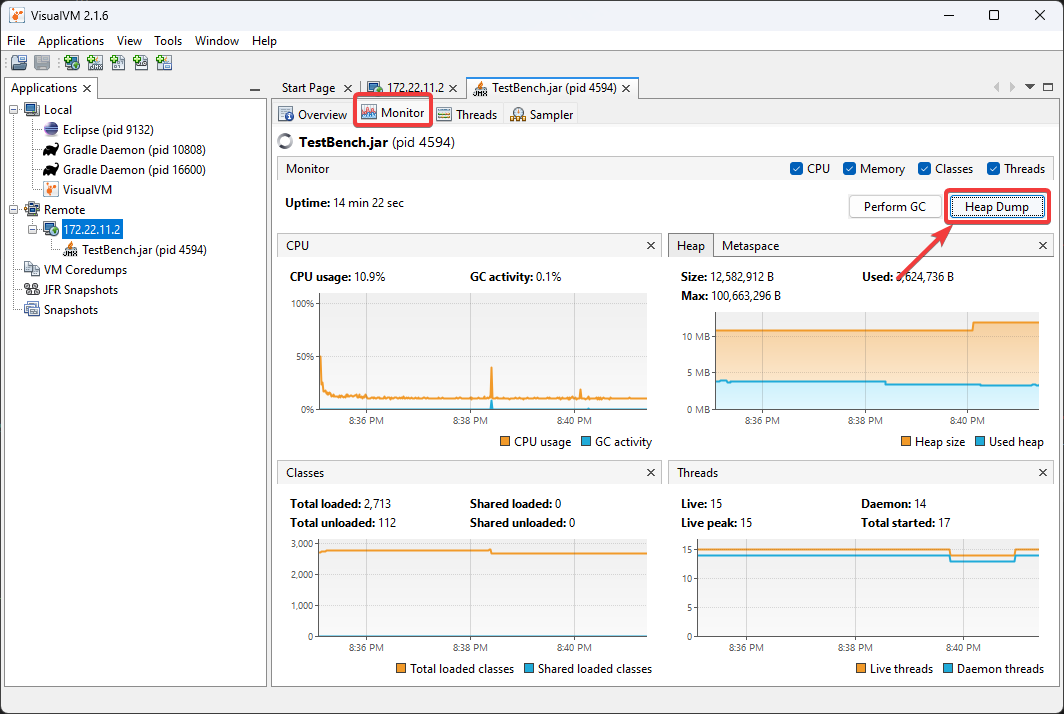Click the Perform GC button
Screen dimensions: 1064x714
894,207
